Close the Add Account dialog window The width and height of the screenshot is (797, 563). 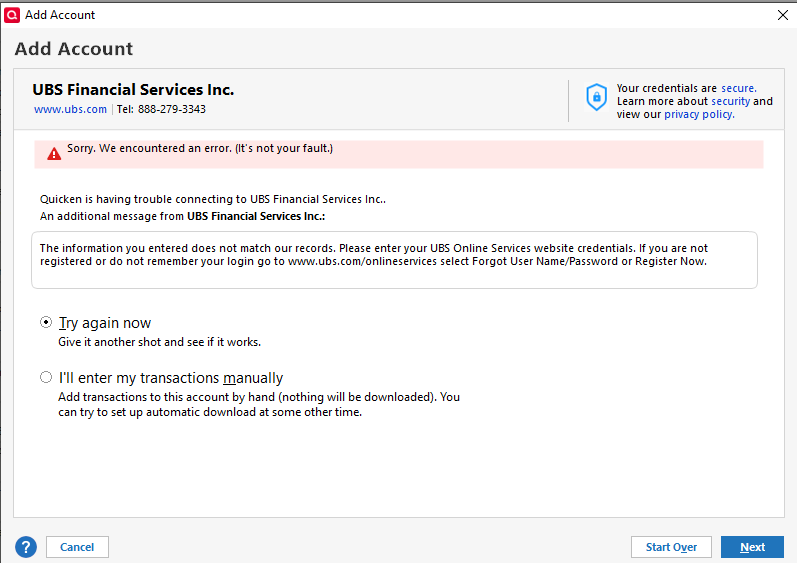782,15
